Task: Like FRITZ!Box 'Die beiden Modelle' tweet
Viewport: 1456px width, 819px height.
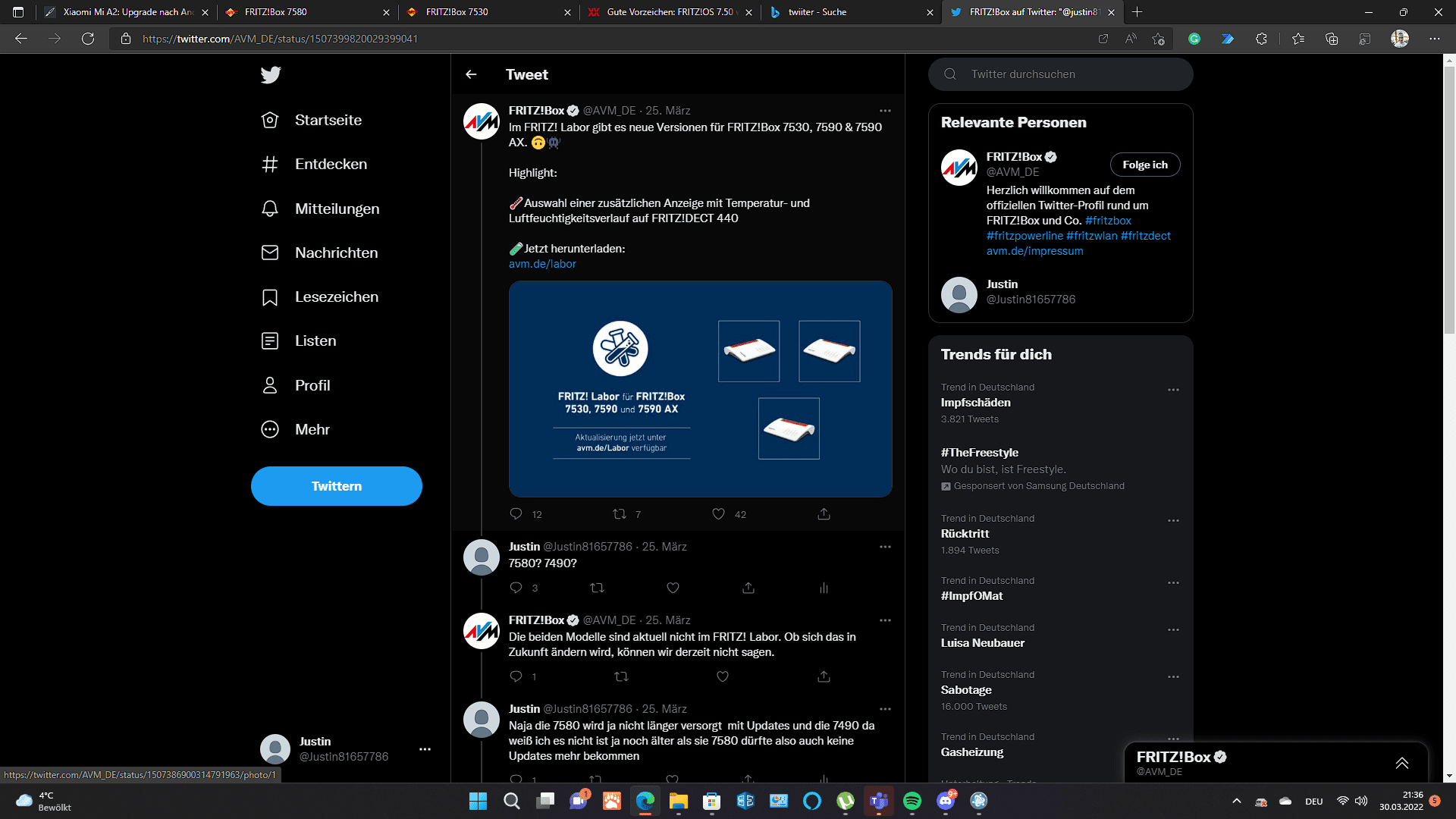Action: point(723,676)
